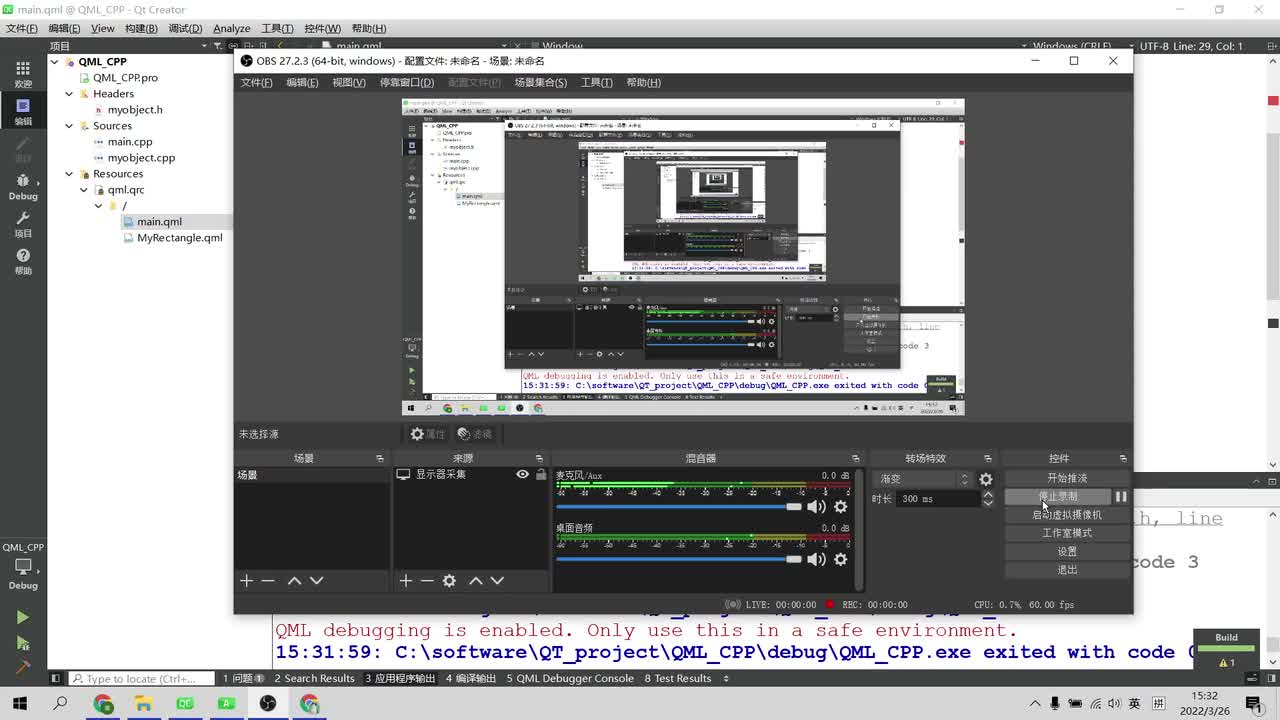Open Help mode in Qt Creator sidebar
This screenshot has height=720, width=1280.
[x=22, y=260]
